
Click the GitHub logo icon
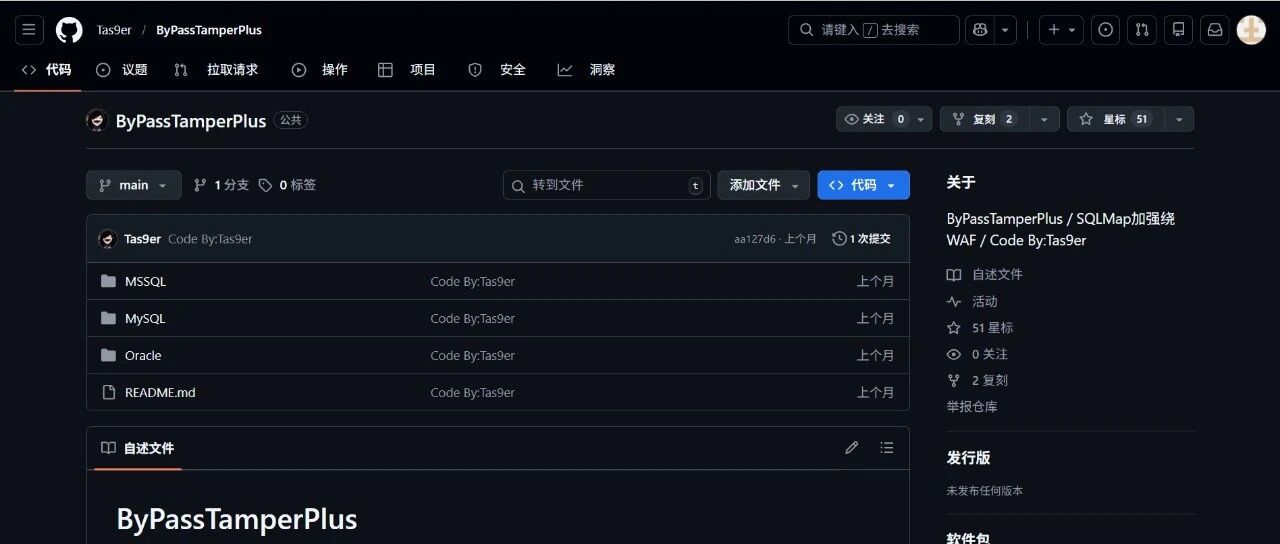point(69,30)
